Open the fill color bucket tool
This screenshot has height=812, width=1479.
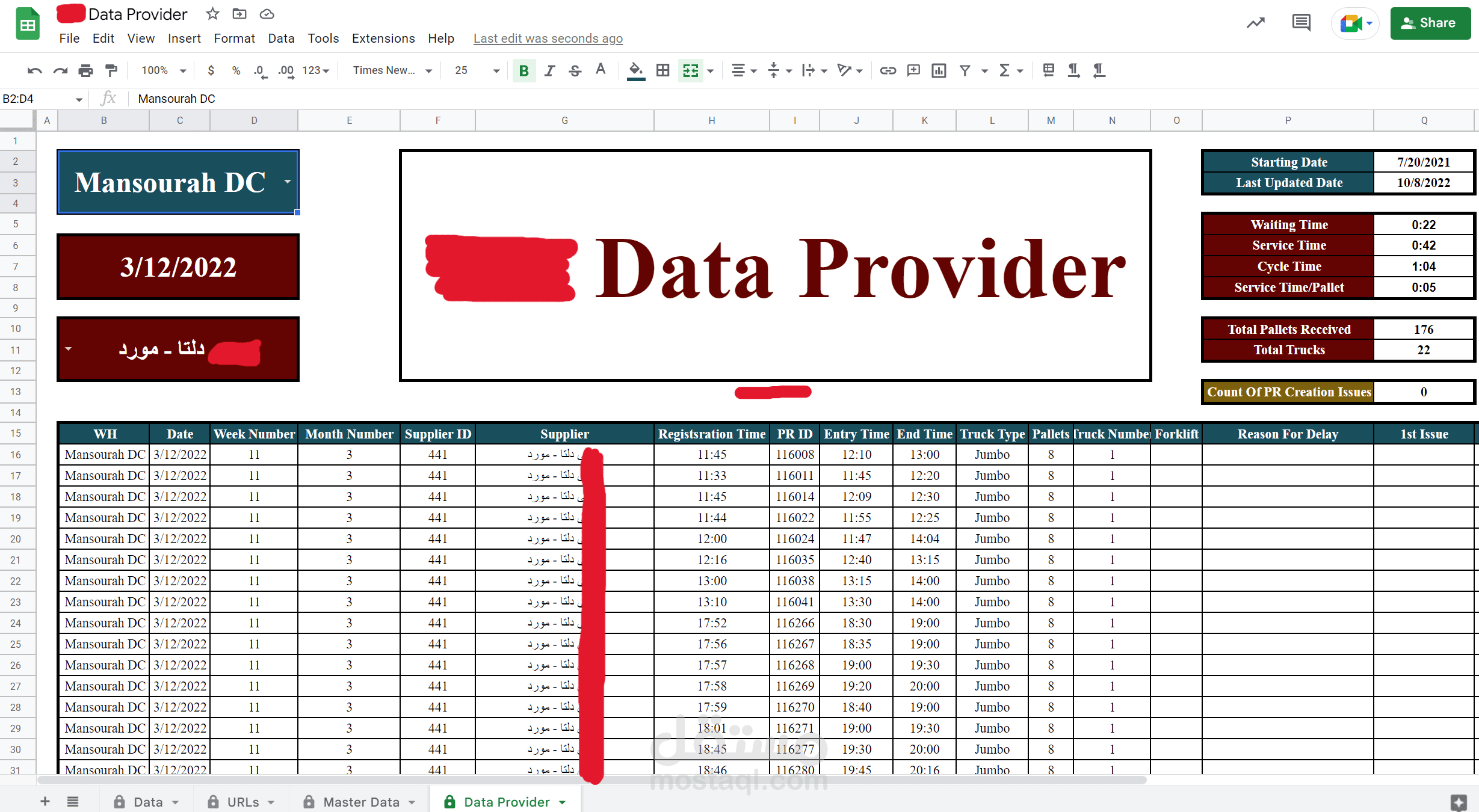(635, 71)
